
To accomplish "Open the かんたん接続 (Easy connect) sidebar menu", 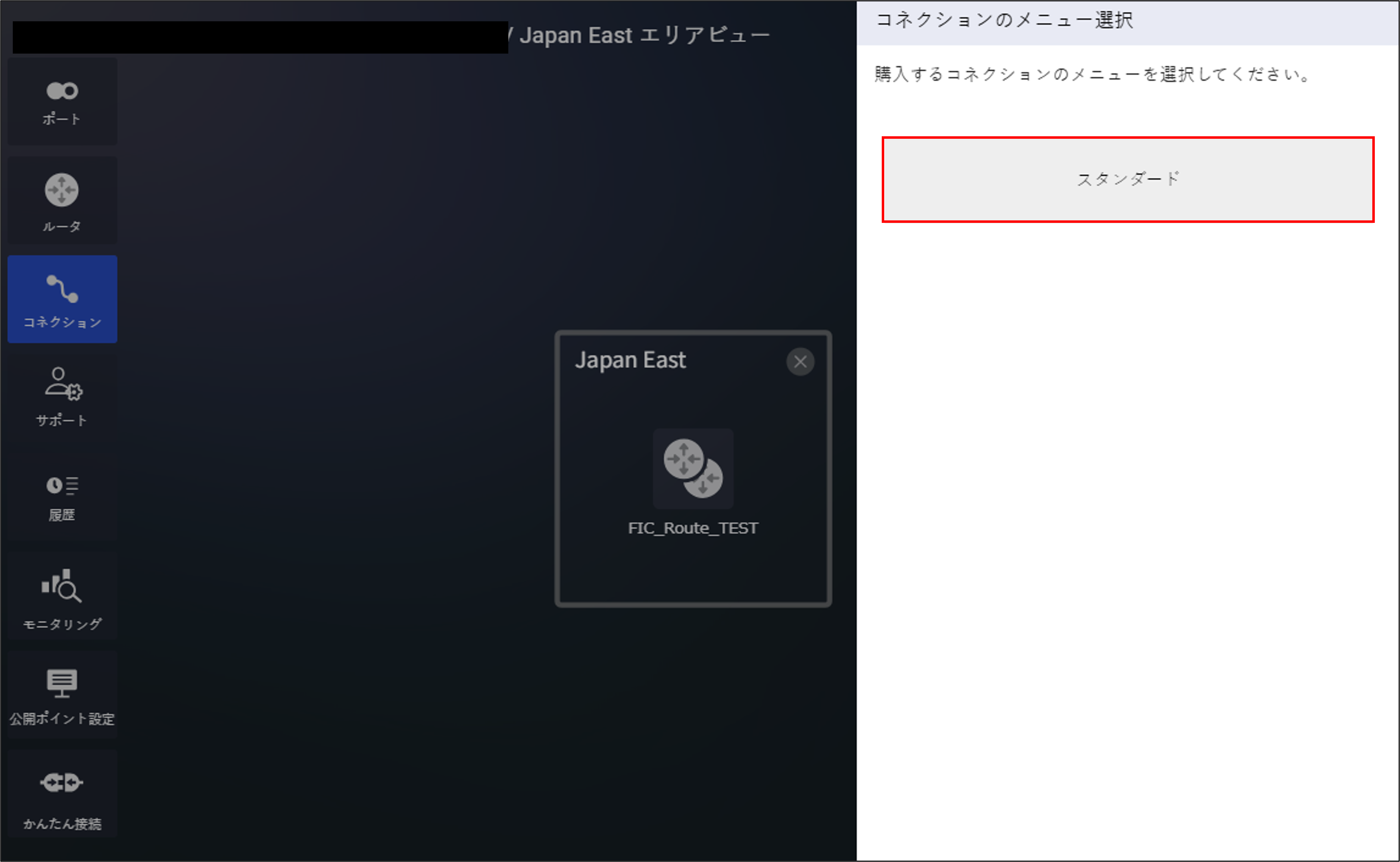I will [62, 794].
